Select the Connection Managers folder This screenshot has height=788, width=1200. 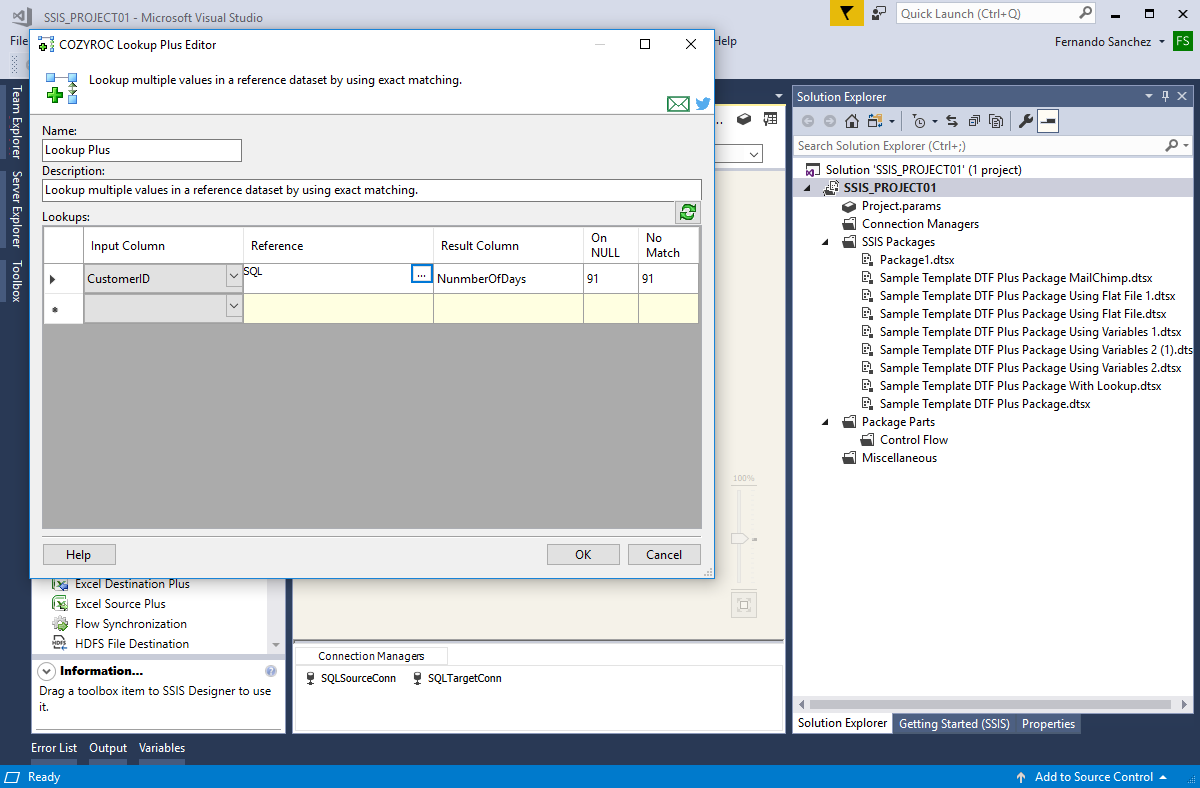[x=920, y=224]
